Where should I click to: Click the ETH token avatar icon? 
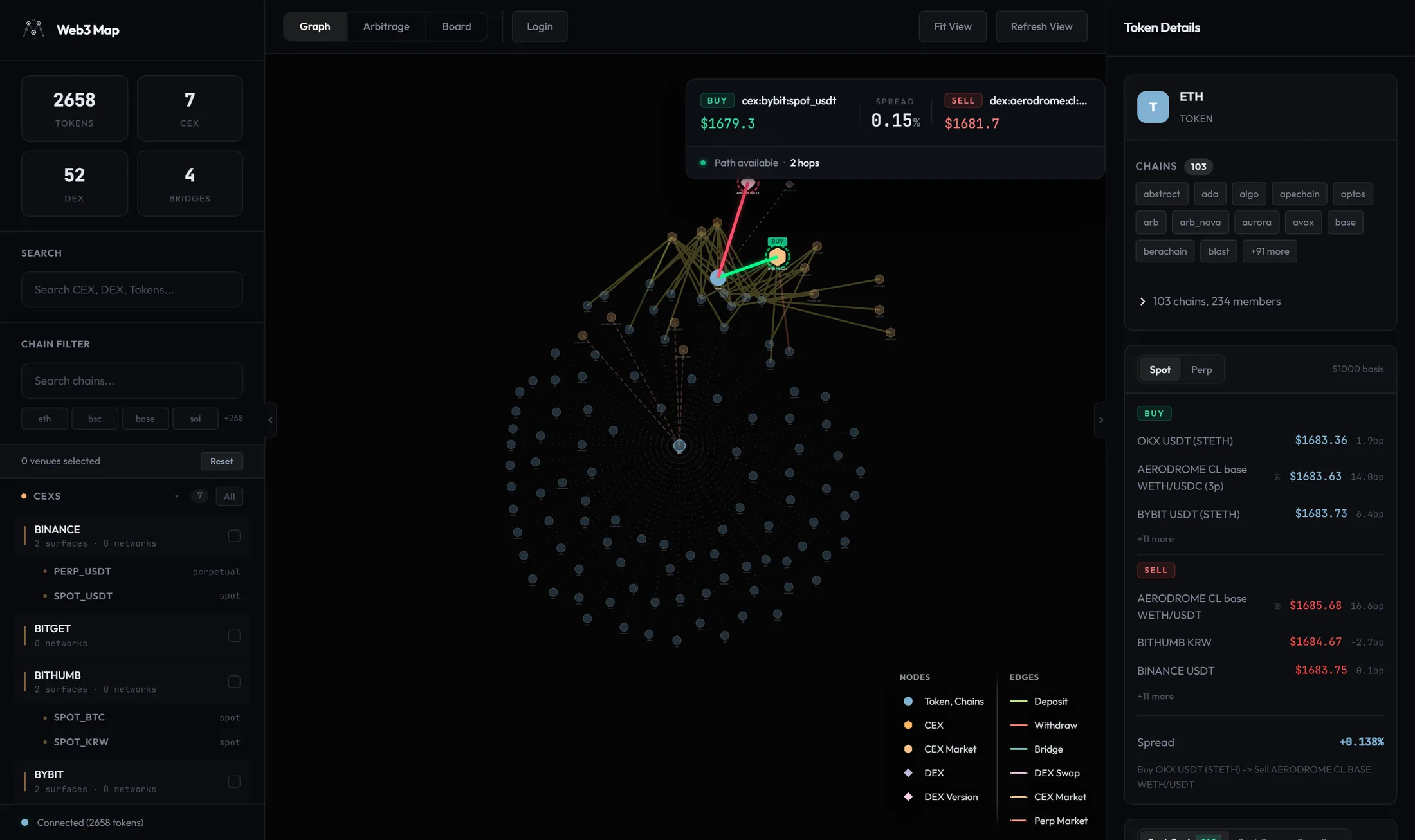1153,107
